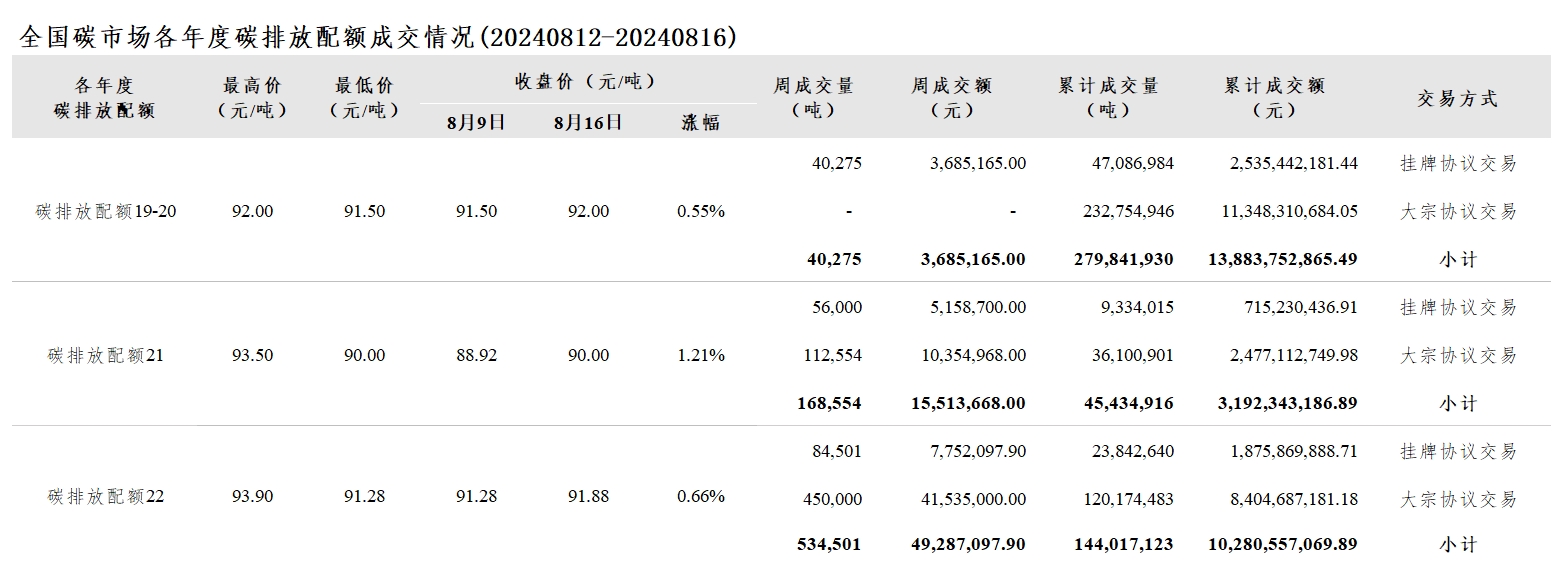Viewport: 1561px width, 571px height.
Task: Select weekly volume cell 450,000
Action: tap(833, 499)
